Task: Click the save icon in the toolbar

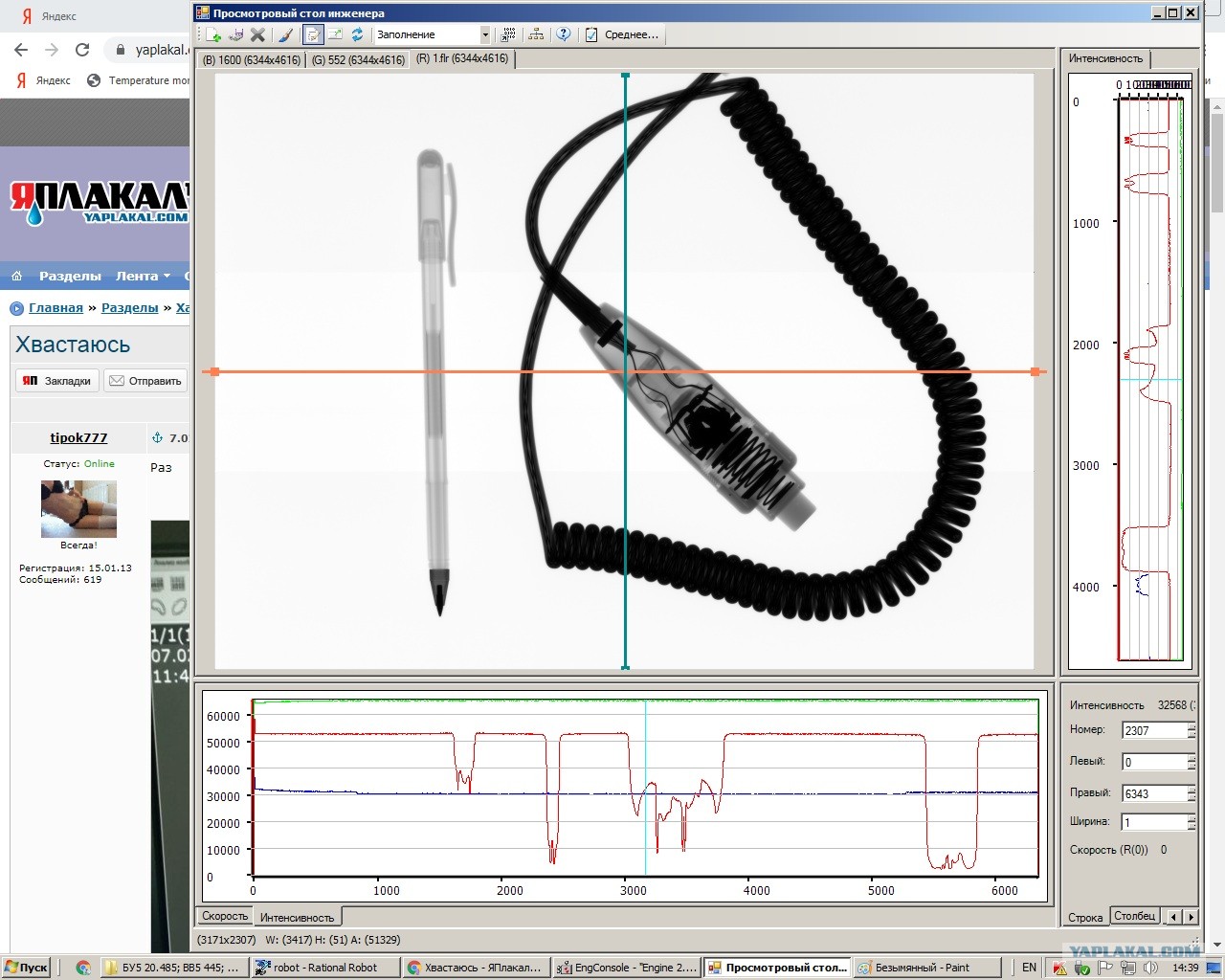Action: click(x=235, y=34)
